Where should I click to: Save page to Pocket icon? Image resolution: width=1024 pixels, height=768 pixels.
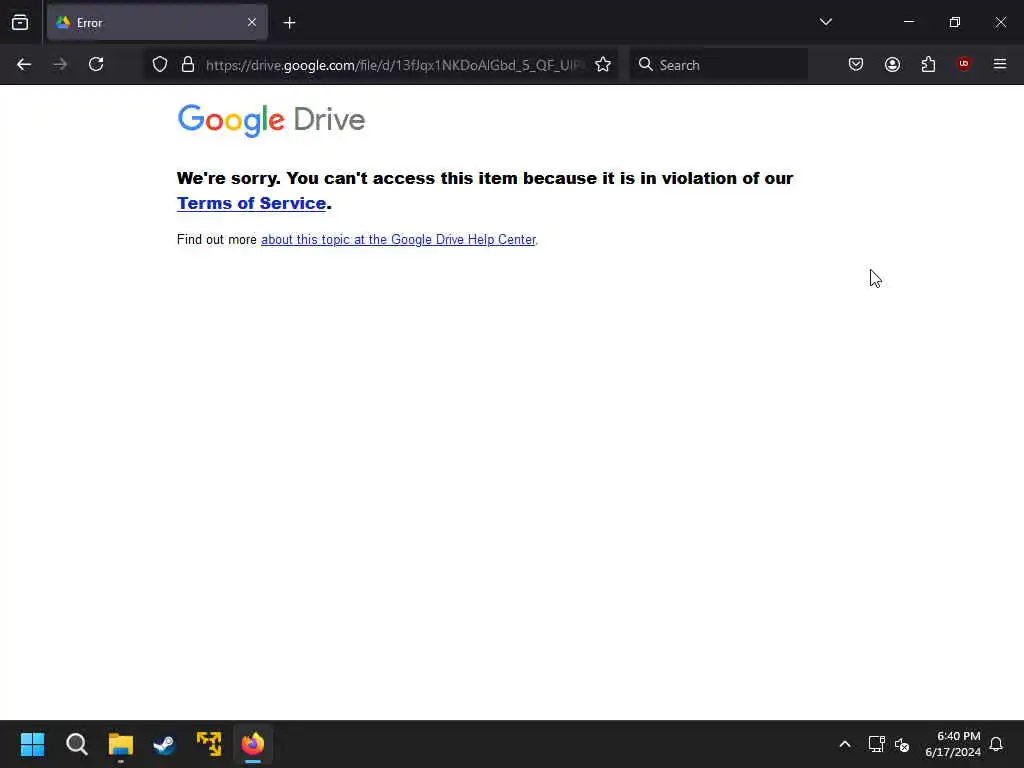pos(856,64)
